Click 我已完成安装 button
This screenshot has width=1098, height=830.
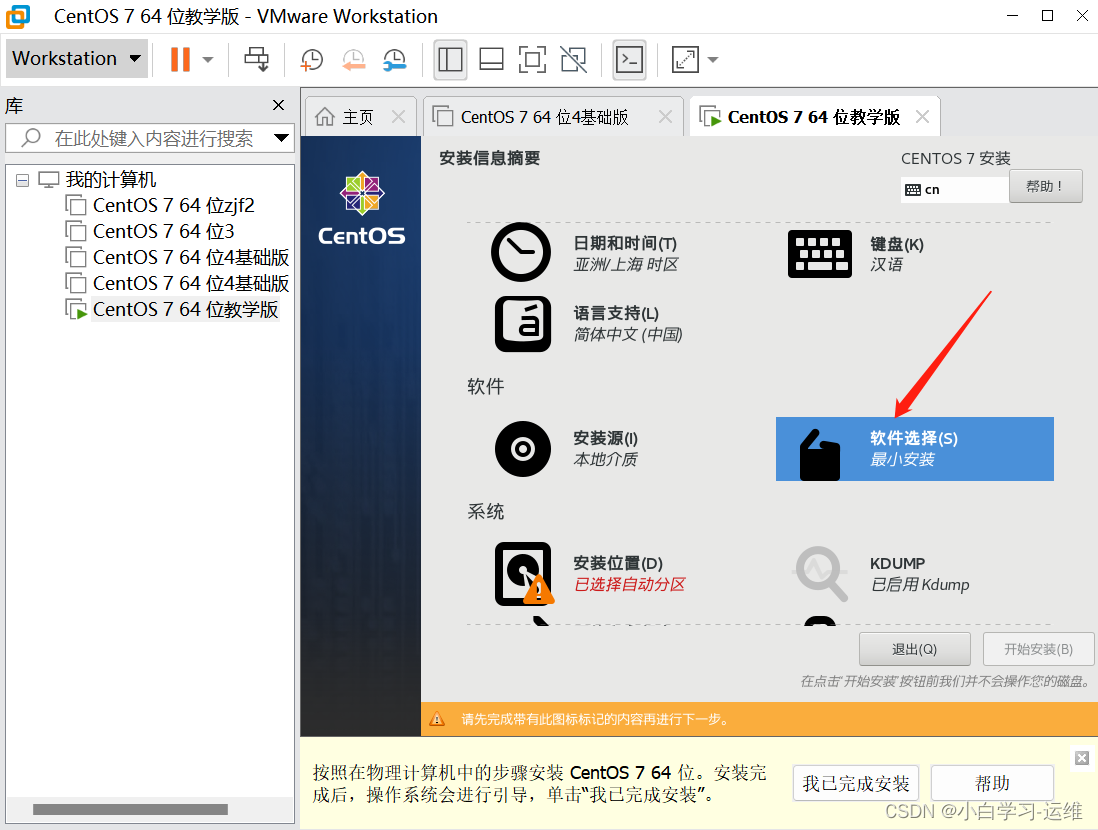(856, 783)
